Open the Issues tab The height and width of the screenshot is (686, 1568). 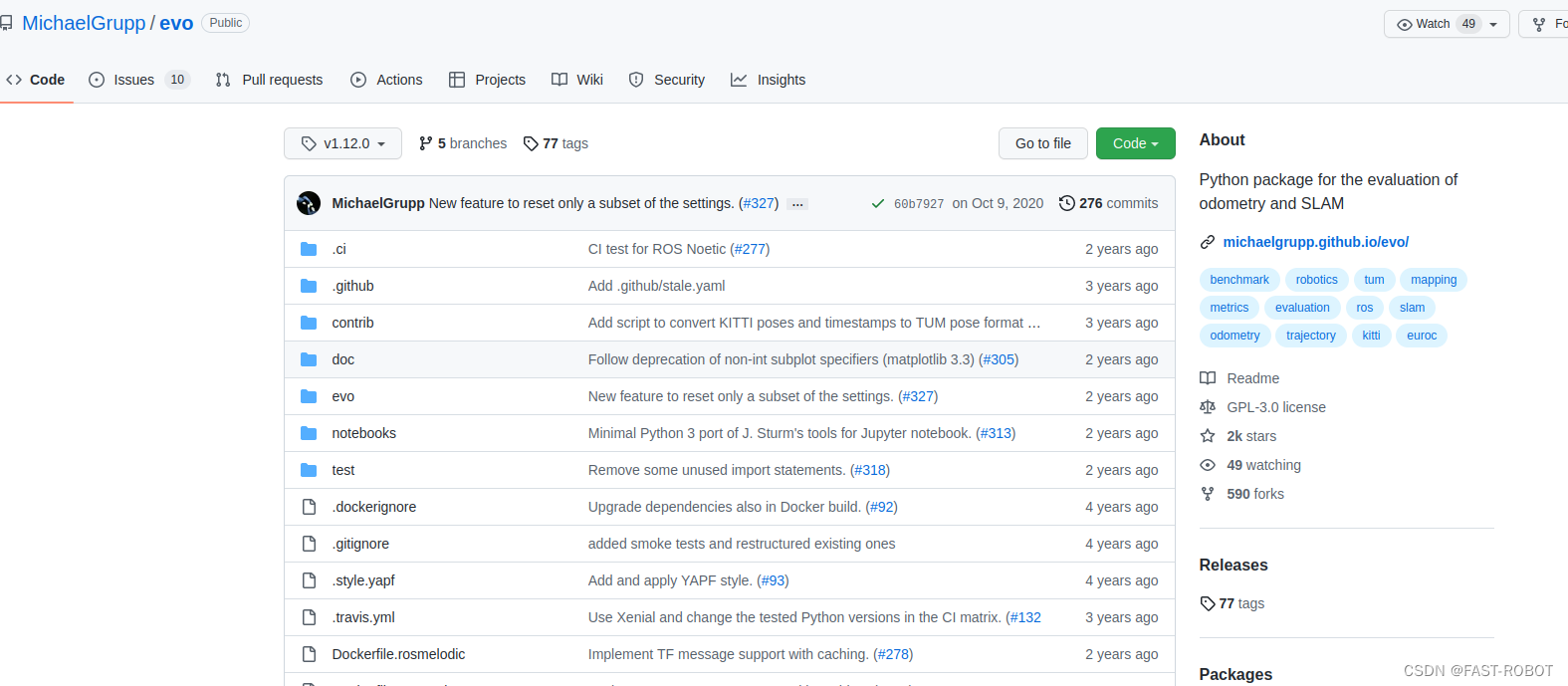pyautogui.click(x=138, y=80)
